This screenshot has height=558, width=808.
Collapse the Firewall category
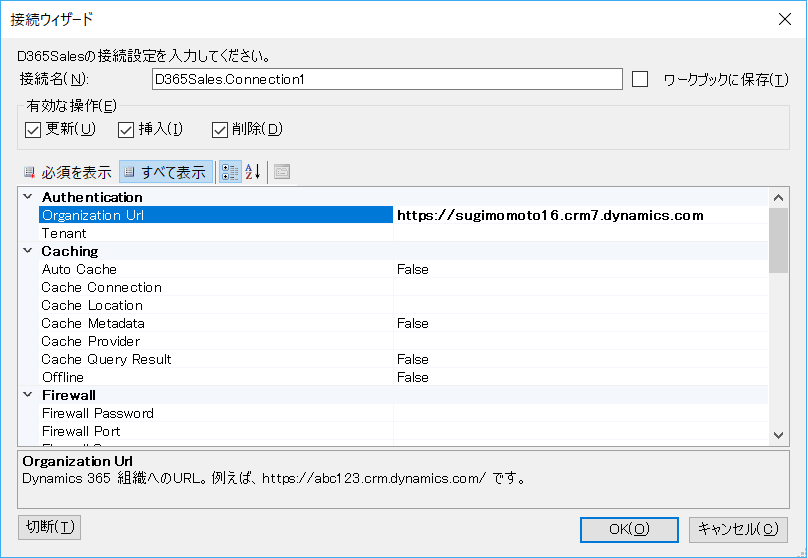28,395
